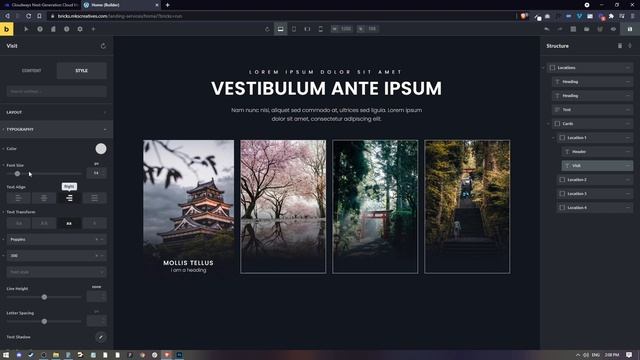Switch to the STYLE tab
This screenshot has width=640, height=360.
point(82,71)
